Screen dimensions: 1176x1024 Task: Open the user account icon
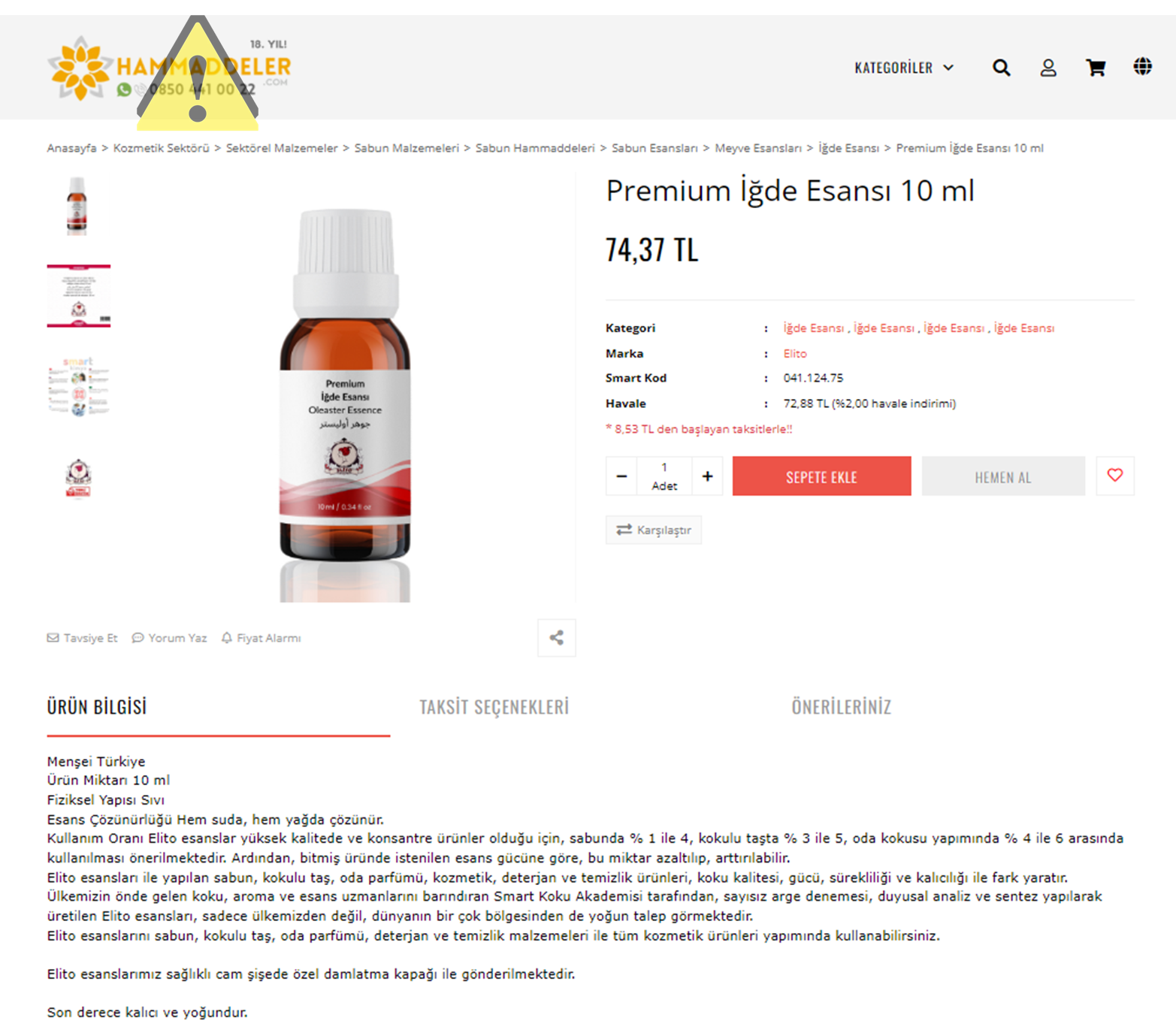coord(1048,68)
